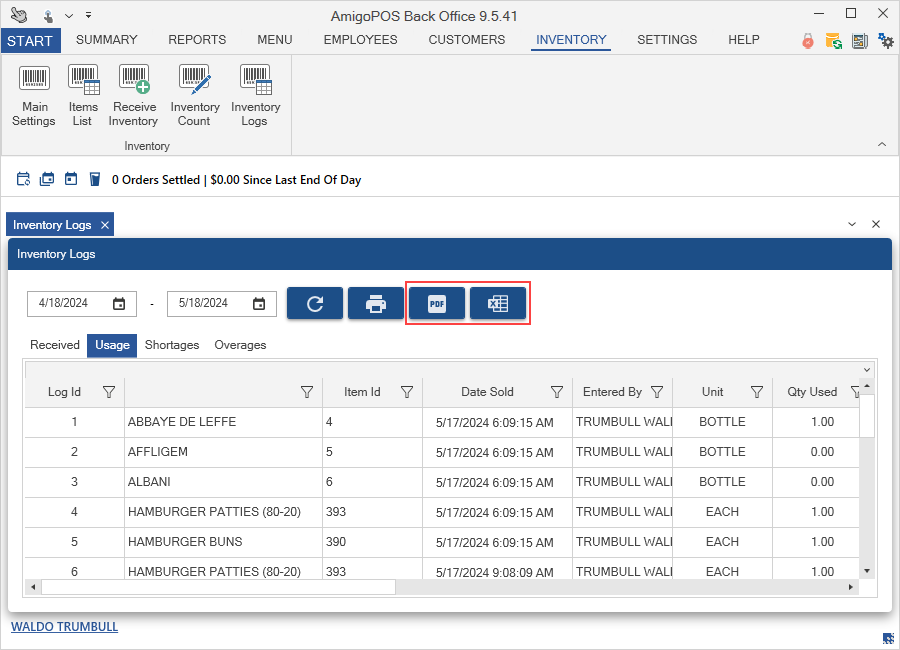
Task: Switch to the SUMMARY tab
Action: coord(107,40)
